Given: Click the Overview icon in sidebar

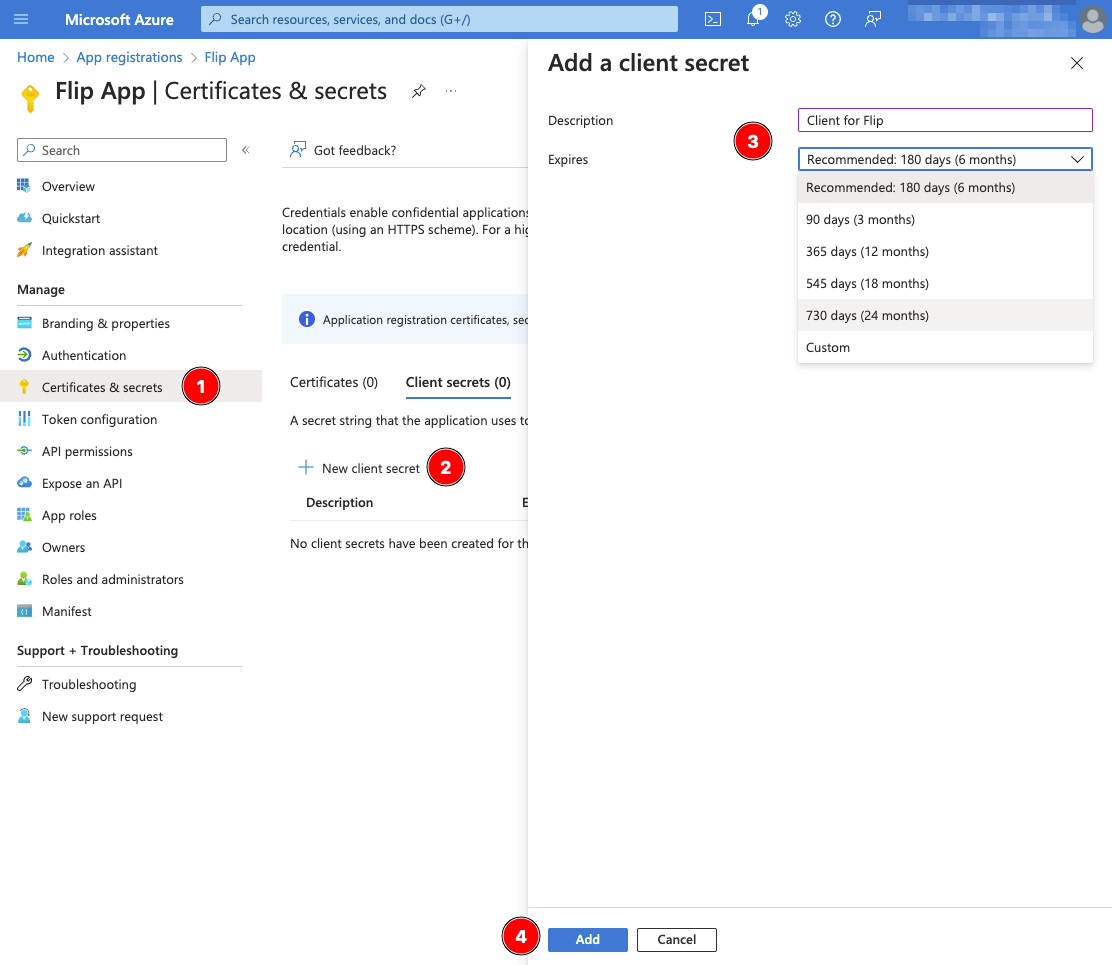Looking at the screenshot, I should (x=24, y=186).
